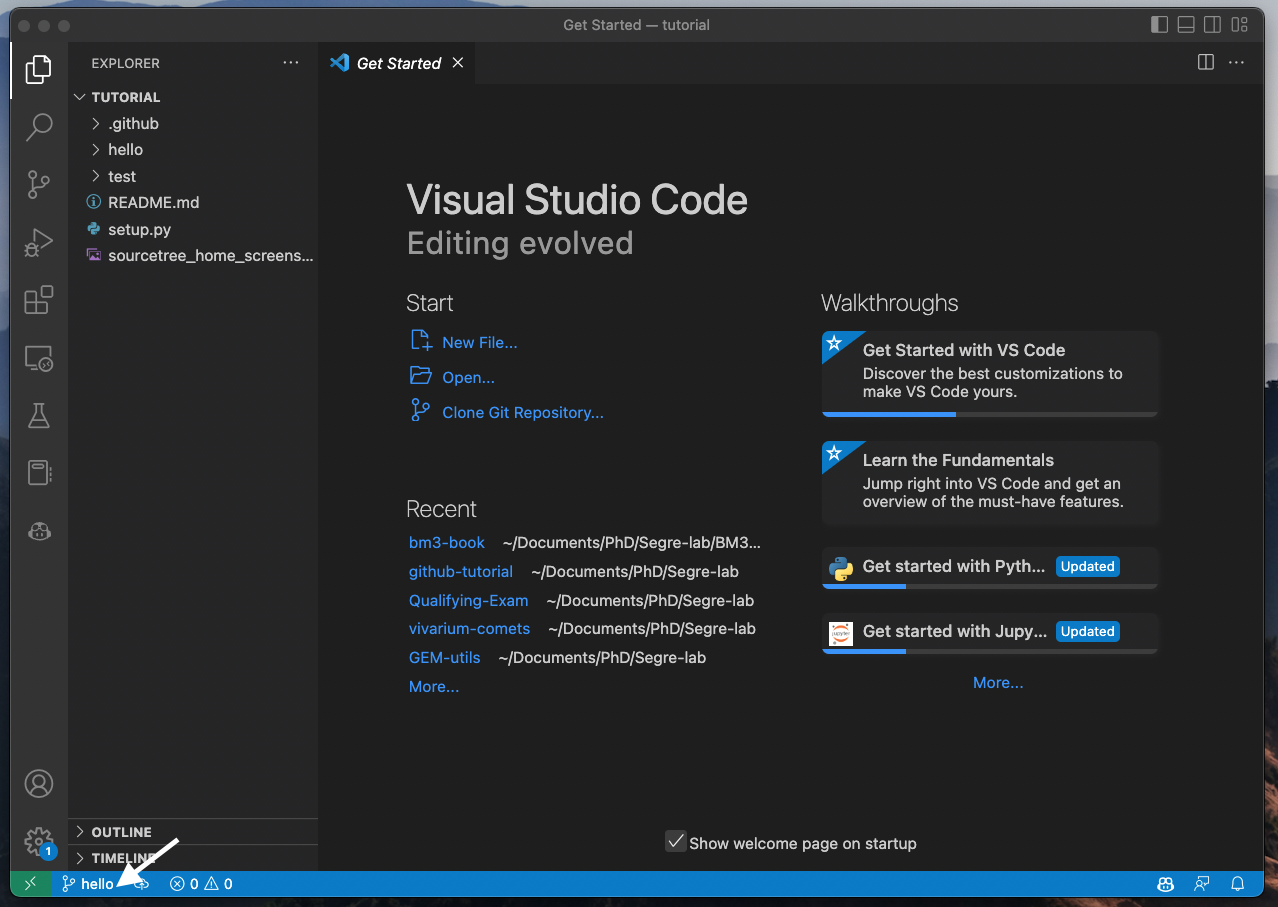Open recent project Qualifying-Exam
Image resolution: width=1278 pixels, height=907 pixels.
coord(469,600)
